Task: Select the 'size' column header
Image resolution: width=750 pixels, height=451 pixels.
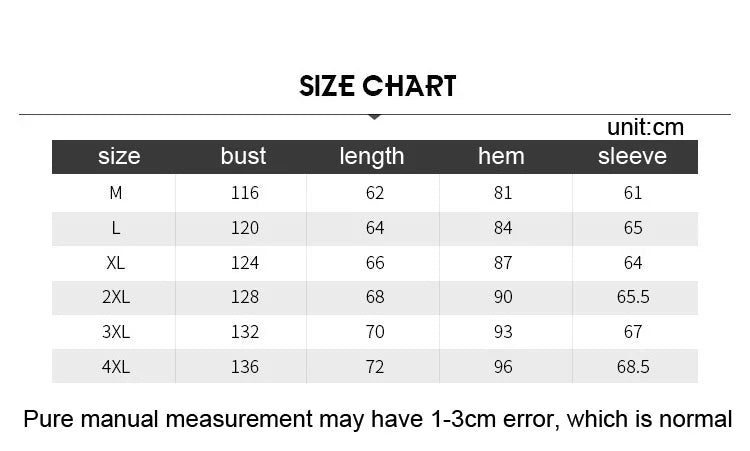Action: click(119, 156)
